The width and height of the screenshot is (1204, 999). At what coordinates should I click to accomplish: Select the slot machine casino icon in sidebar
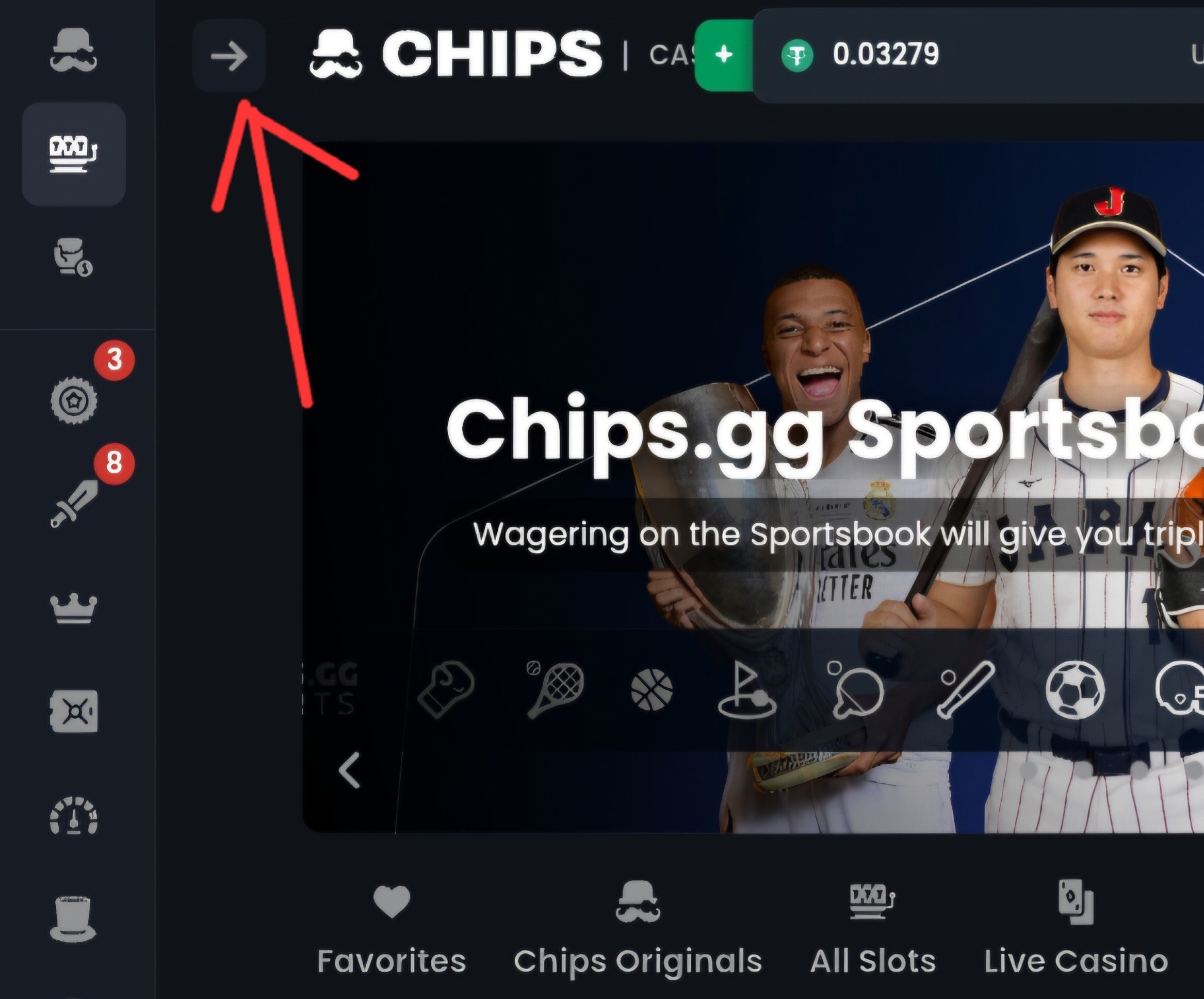pyautogui.click(x=74, y=154)
